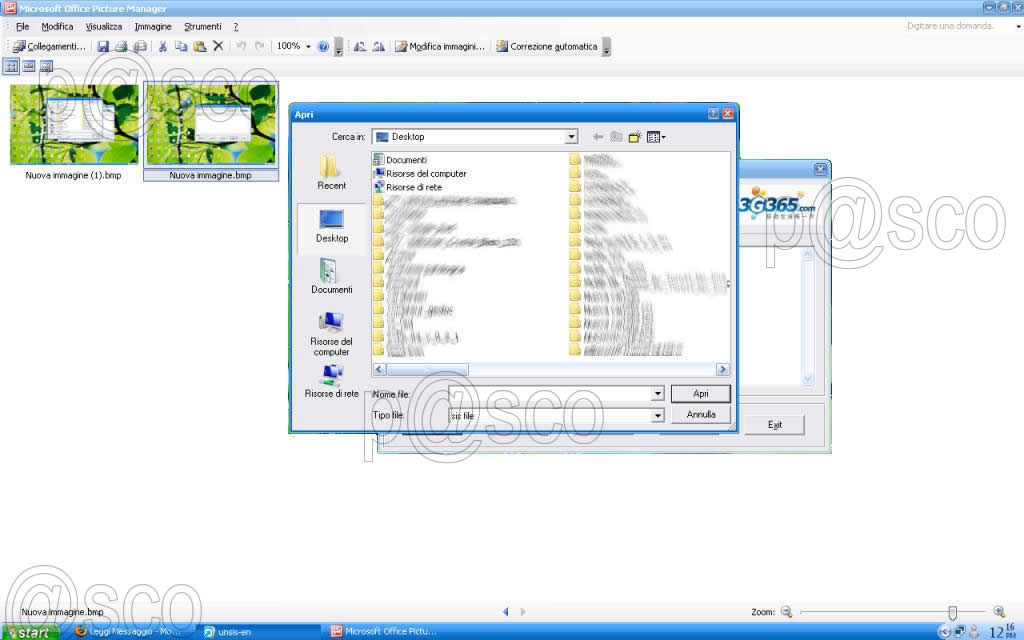Open Help with the blue question mark icon
Image resolution: width=1024 pixels, height=640 pixels.
[323, 46]
